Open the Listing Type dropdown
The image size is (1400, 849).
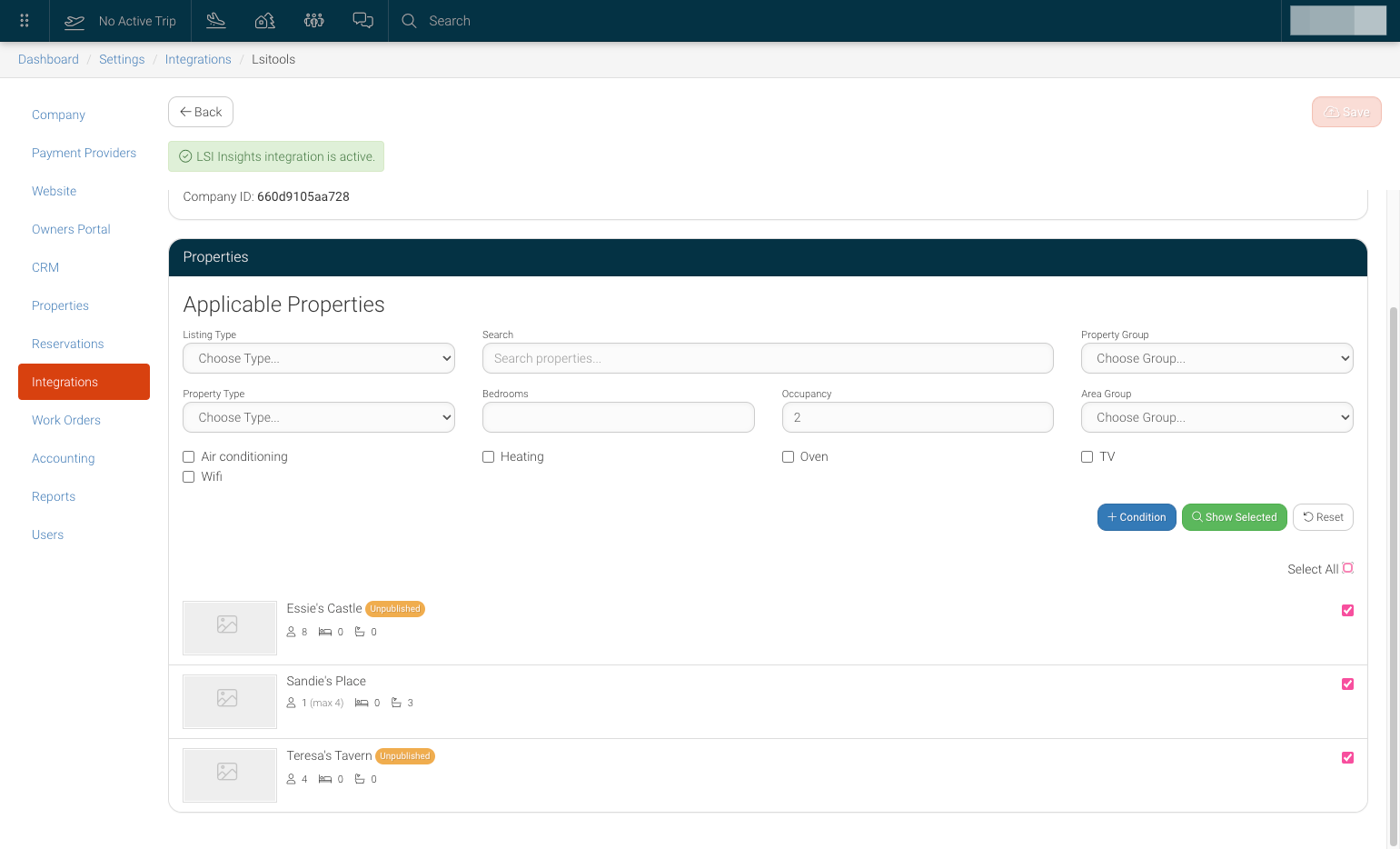tap(319, 358)
